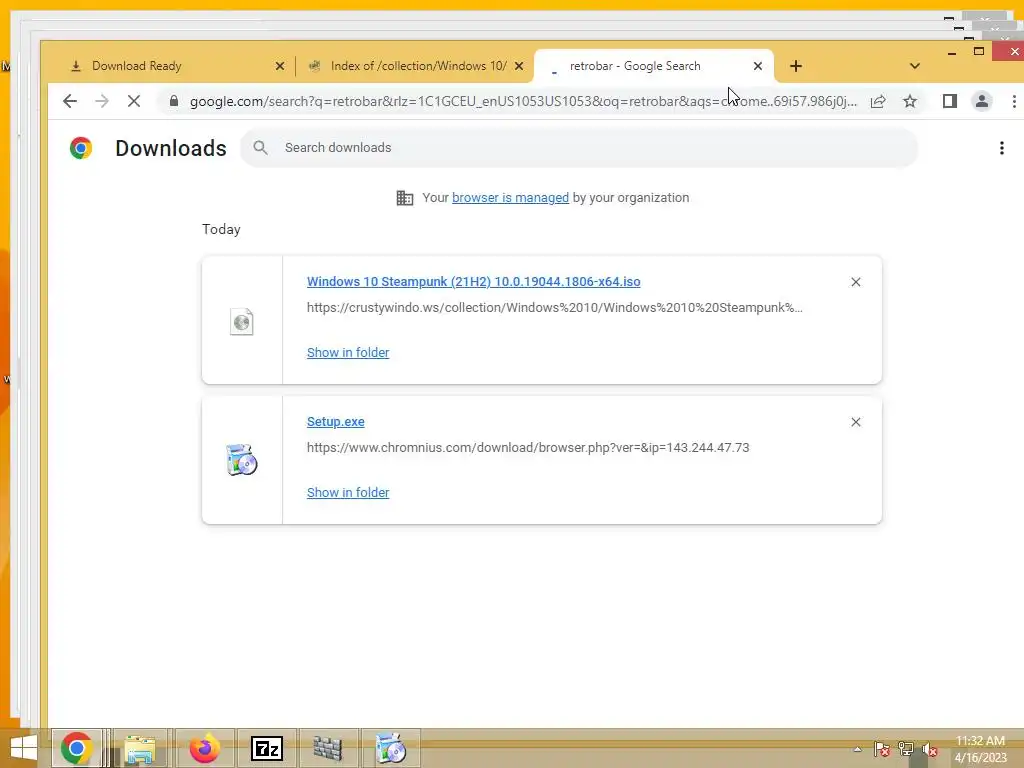The height and width of the screenshot is (768, 1024).
Task: Show Setup.exe in folder
Action: [x=348, y=492]
